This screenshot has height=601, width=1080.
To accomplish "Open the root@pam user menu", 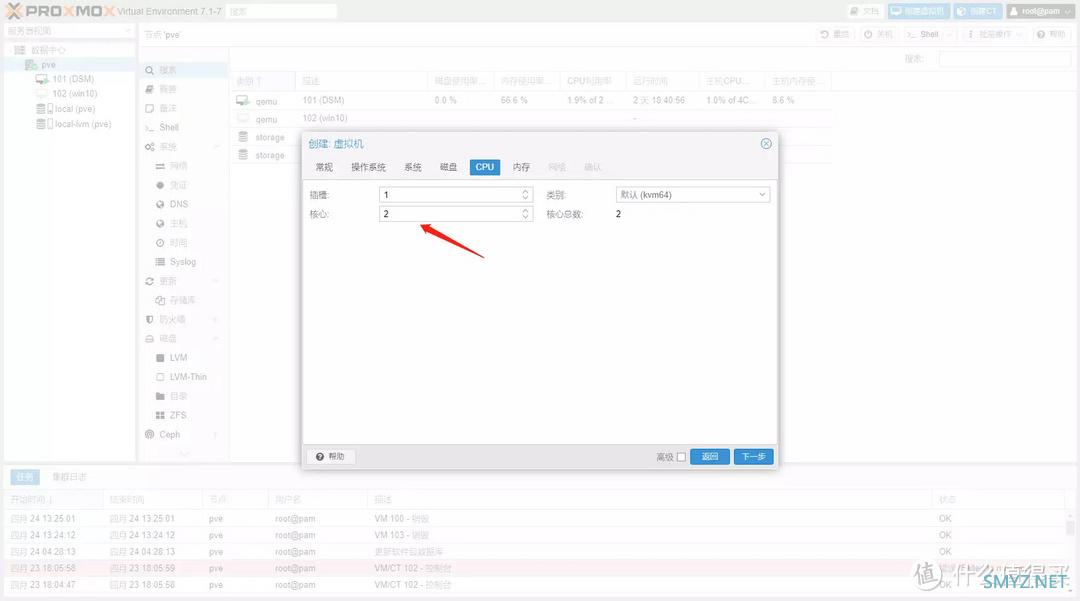I will coord(1040,11).
